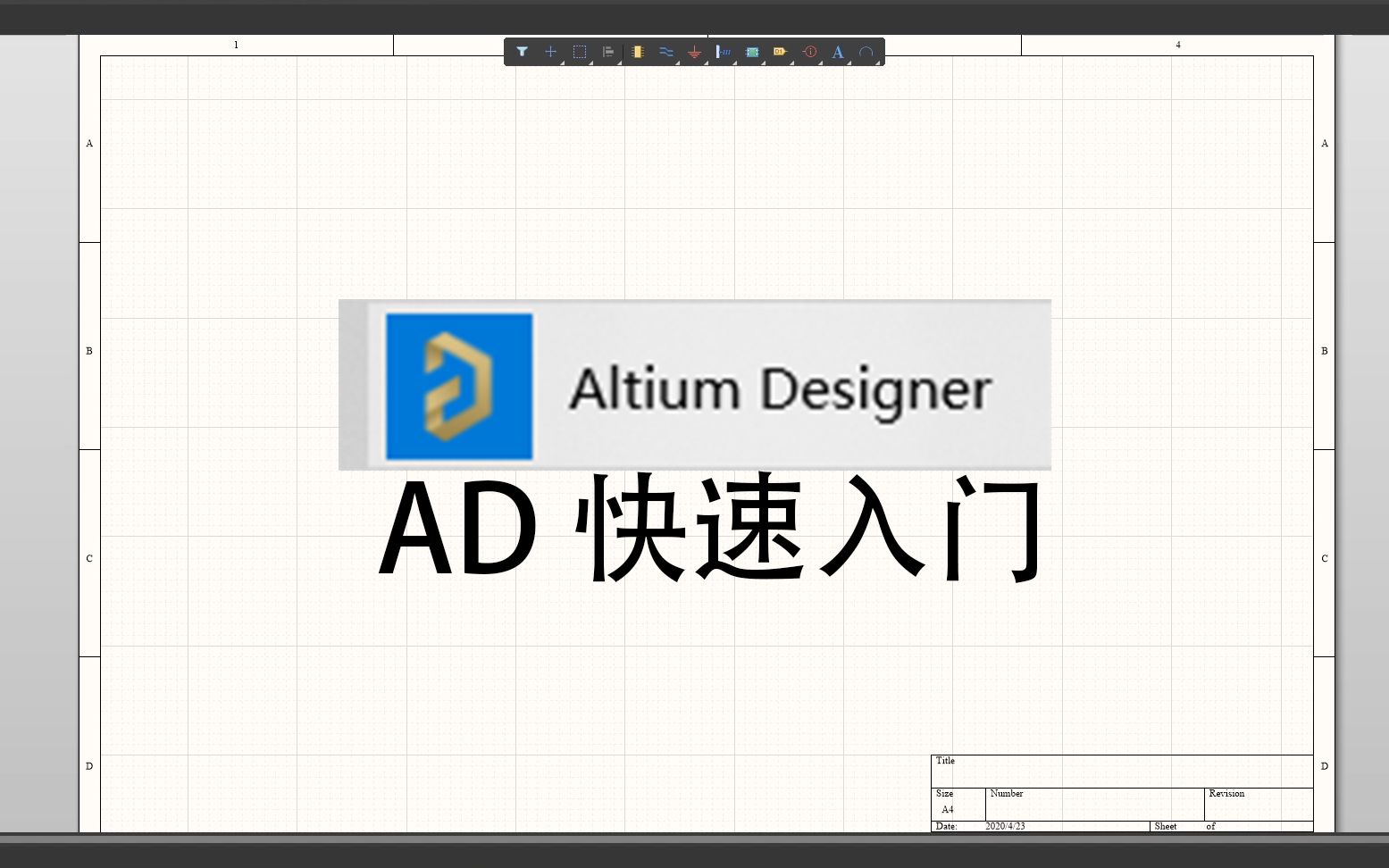Click the date 2020/4/23 text

click(x=1005, y=826)
